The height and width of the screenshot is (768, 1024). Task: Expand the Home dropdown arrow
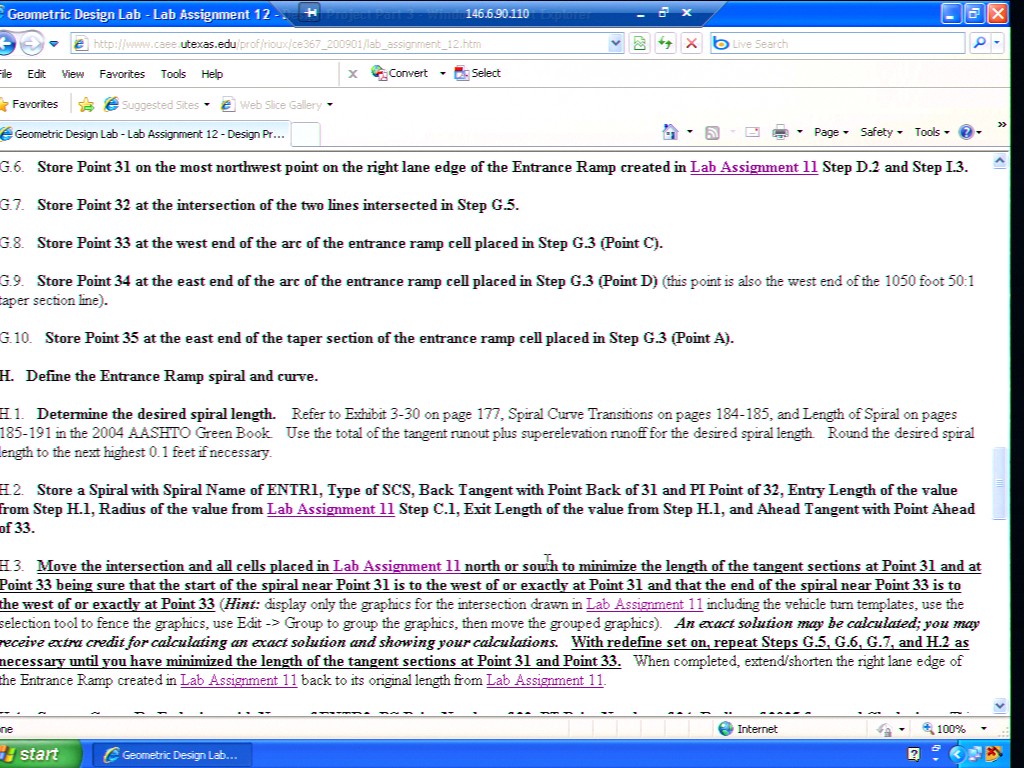690,132
